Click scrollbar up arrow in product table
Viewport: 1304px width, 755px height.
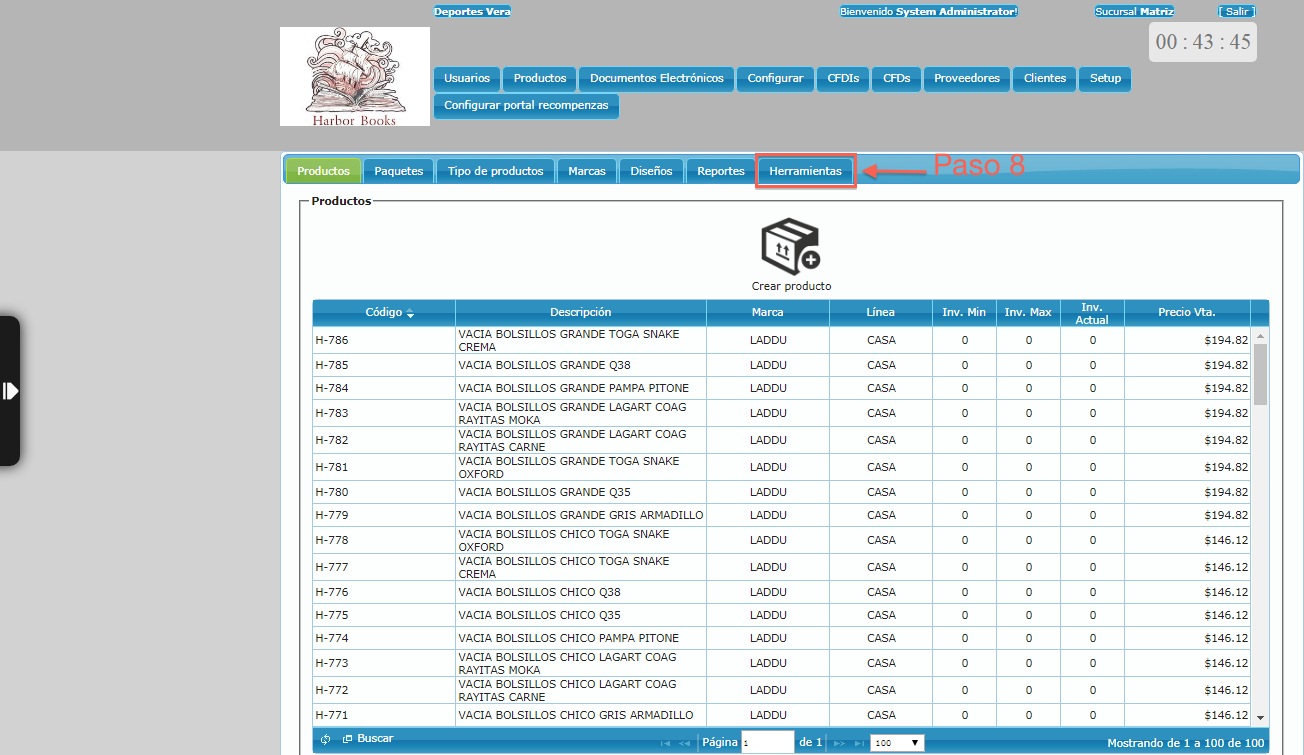coord(1260,337)
